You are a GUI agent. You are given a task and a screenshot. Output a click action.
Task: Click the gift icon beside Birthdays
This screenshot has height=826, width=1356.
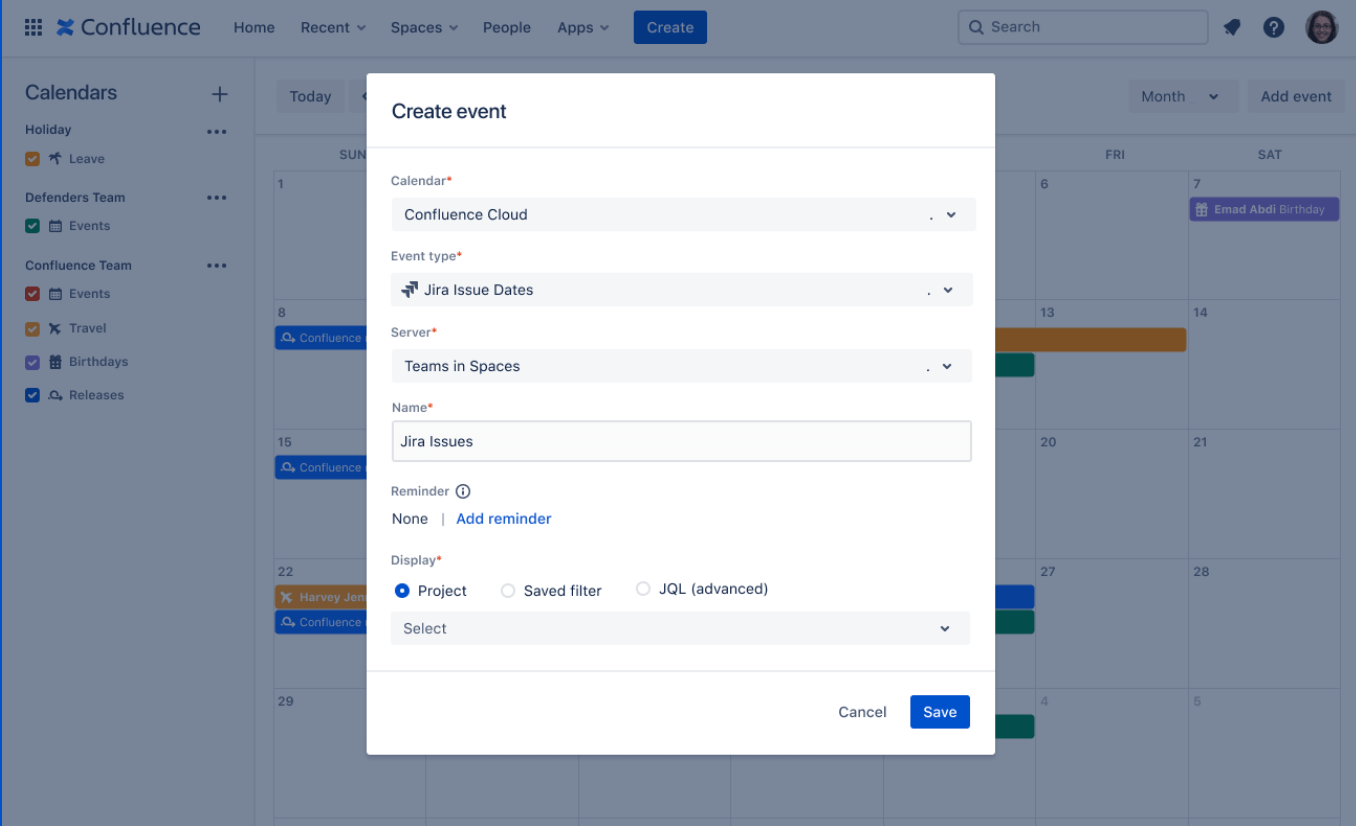point(55,362)
